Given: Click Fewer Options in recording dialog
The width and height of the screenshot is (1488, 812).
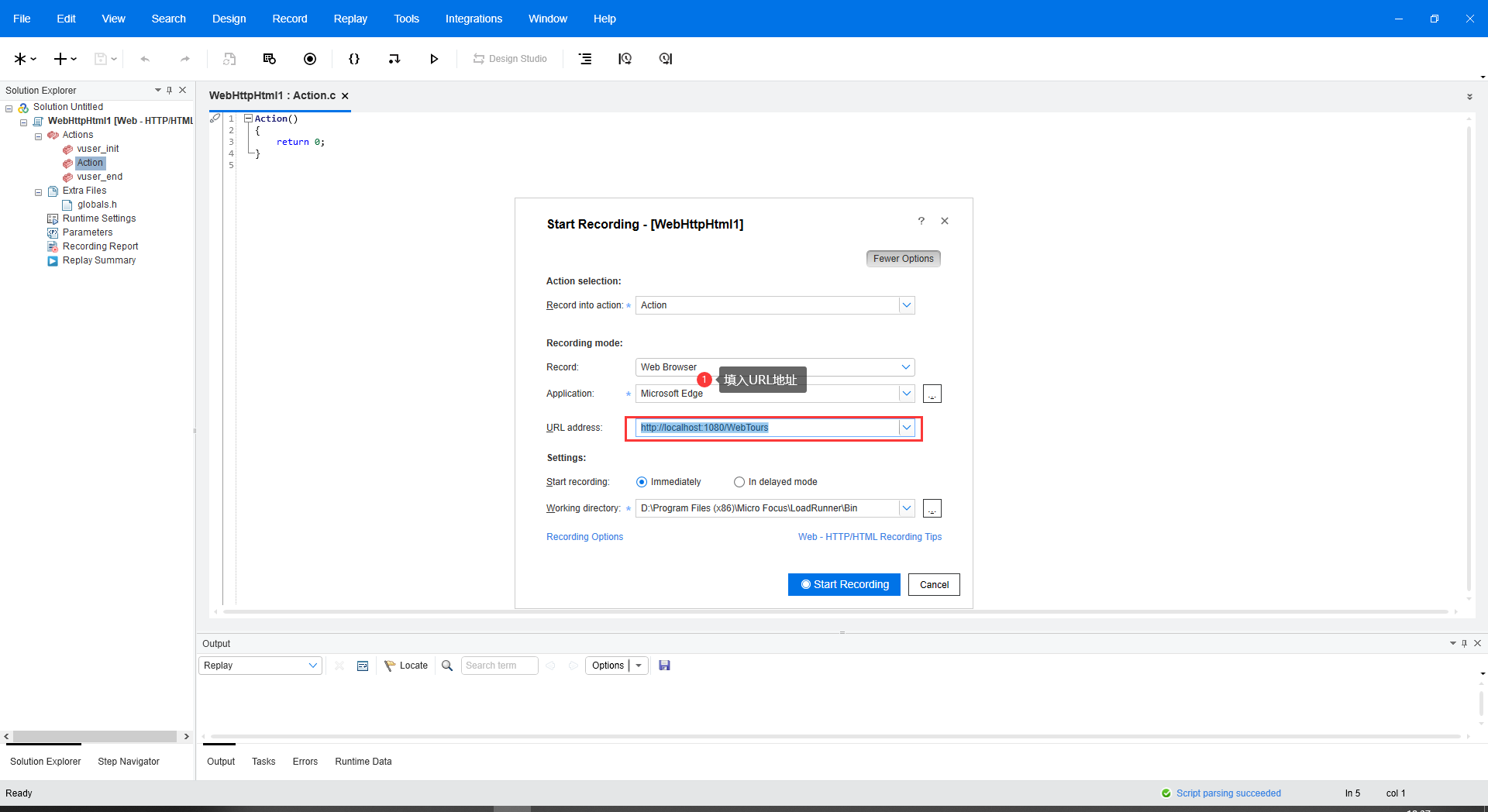Looking at the screenshot, I should (903, 259).
